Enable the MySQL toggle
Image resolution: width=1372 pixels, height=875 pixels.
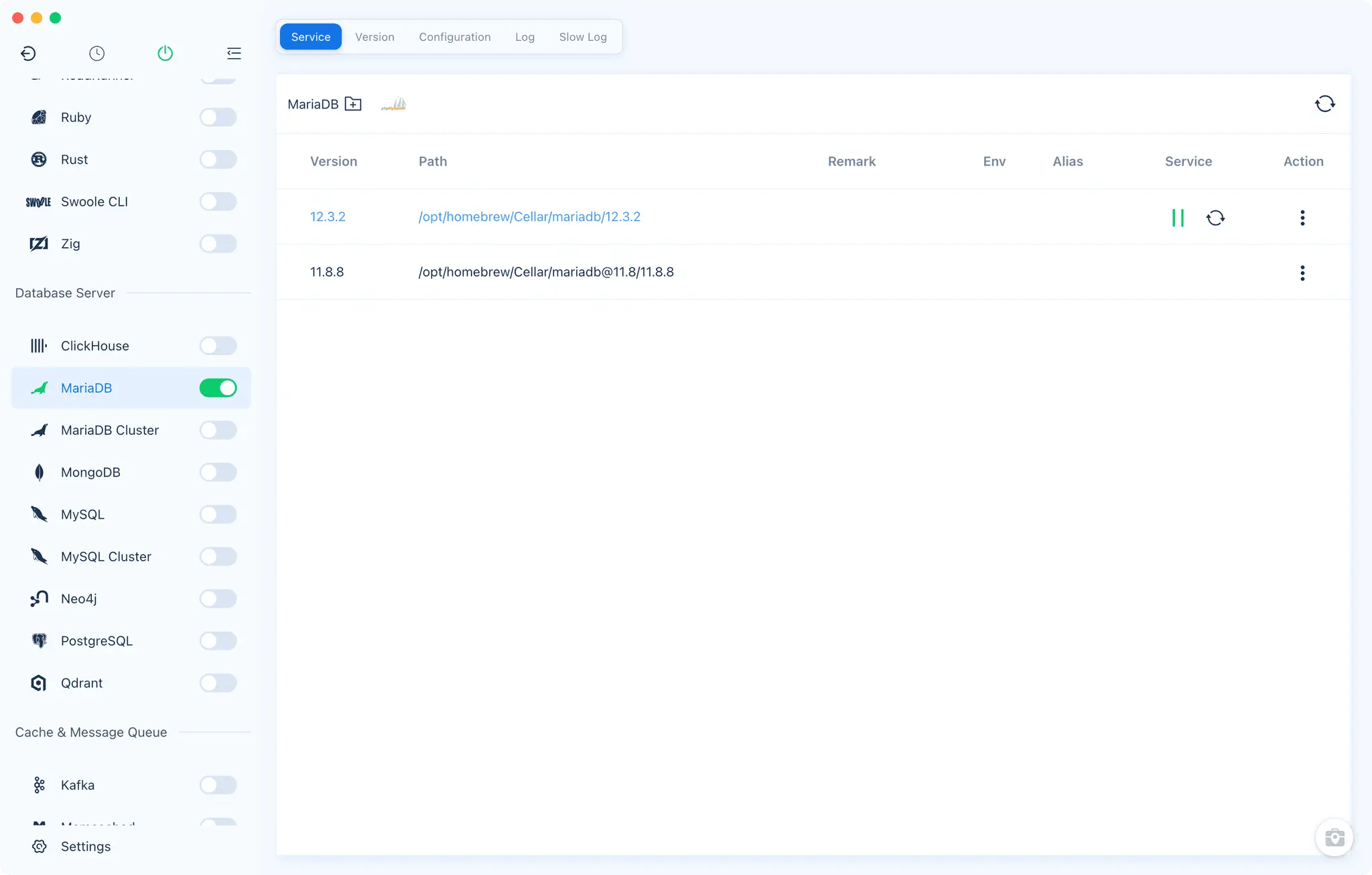coord(218,515)
